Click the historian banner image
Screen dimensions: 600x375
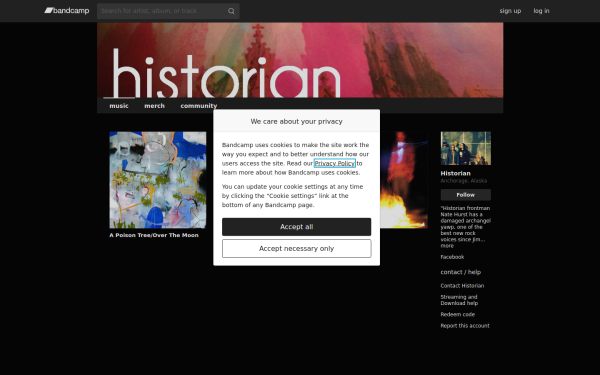[x=300, y=60]
